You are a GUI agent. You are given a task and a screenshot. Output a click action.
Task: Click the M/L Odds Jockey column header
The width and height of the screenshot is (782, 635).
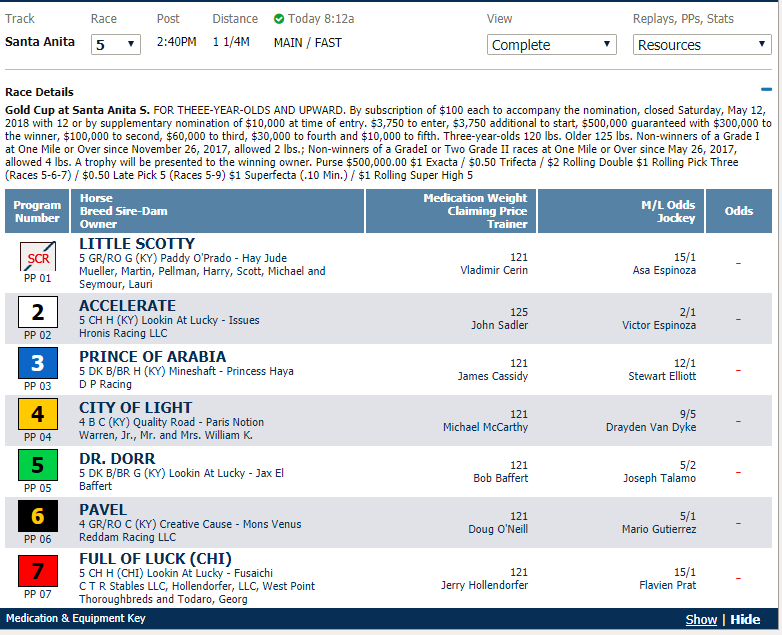pyautogui.click(x=621, y=211)
